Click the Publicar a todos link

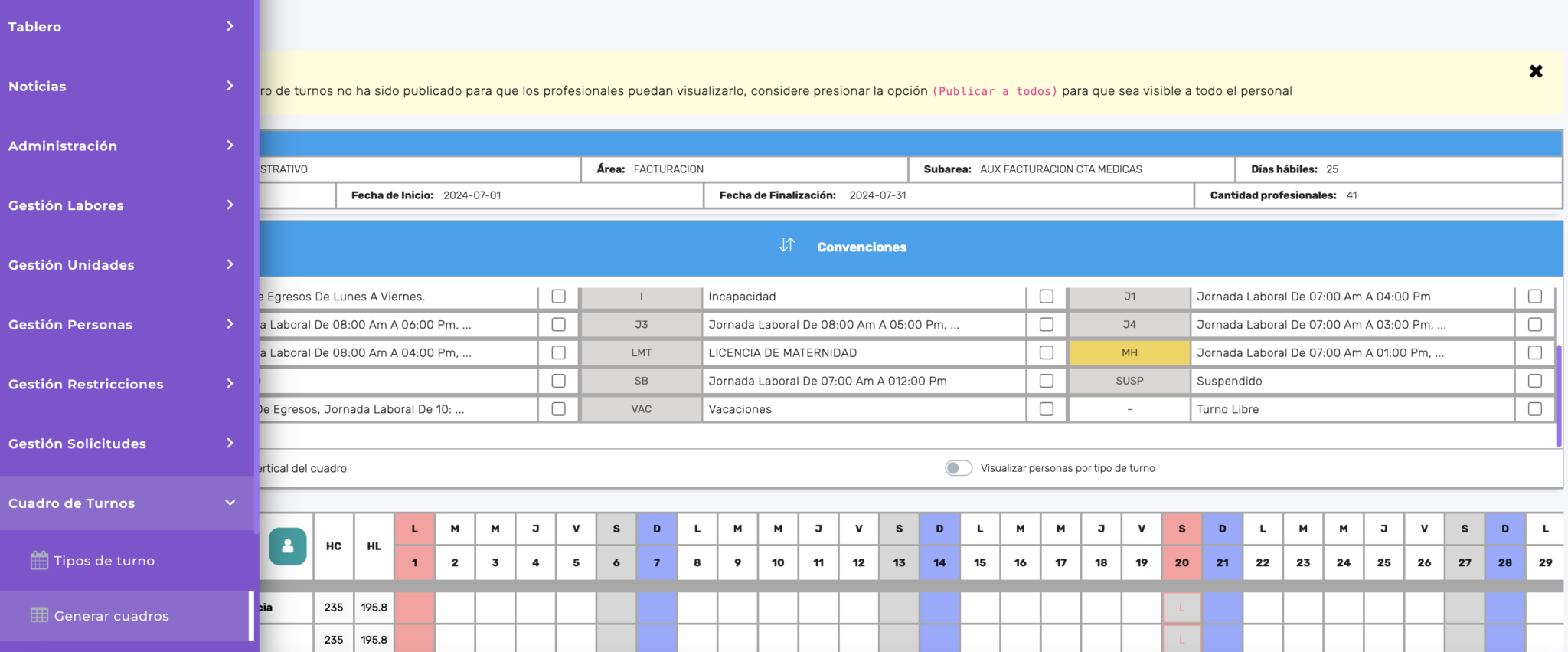(995, 91)
